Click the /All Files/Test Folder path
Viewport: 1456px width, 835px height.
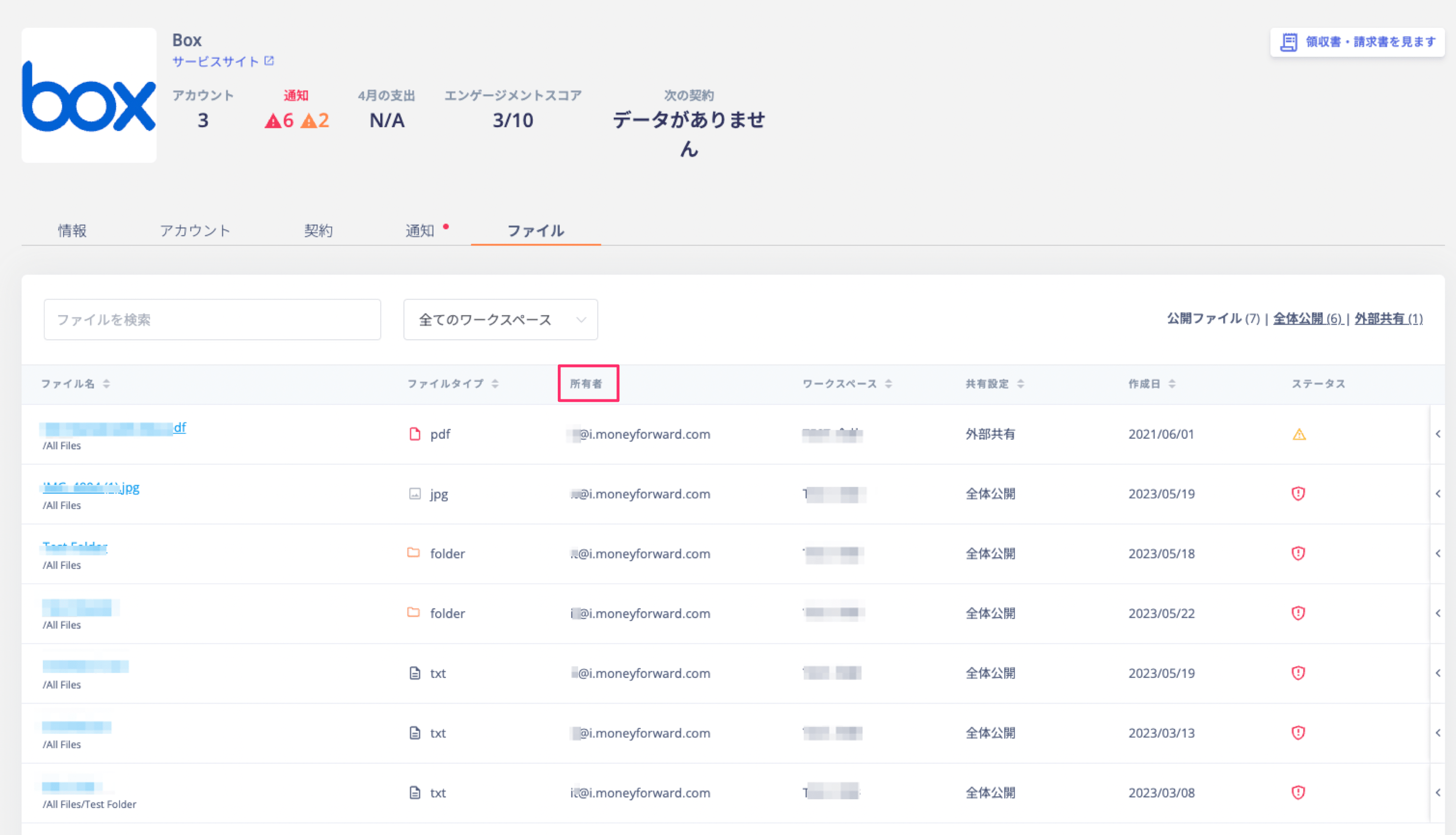89,804
